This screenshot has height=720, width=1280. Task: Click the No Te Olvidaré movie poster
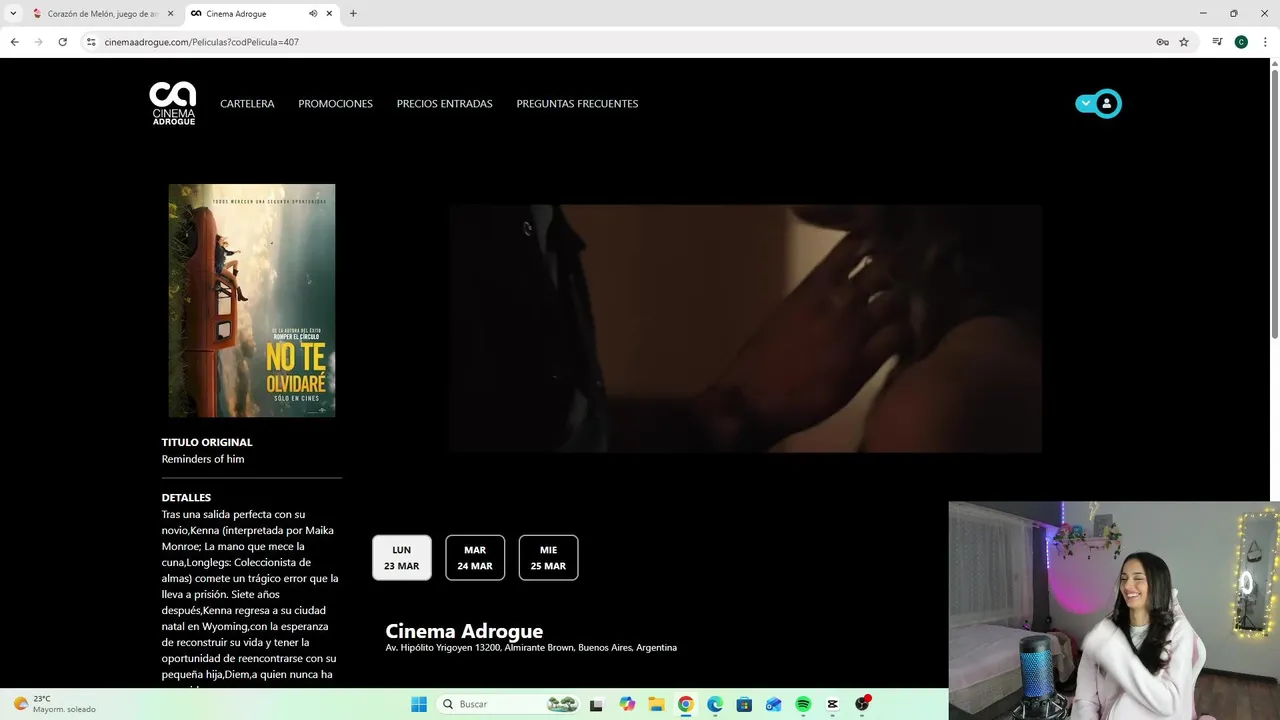(x=252, y=300)
